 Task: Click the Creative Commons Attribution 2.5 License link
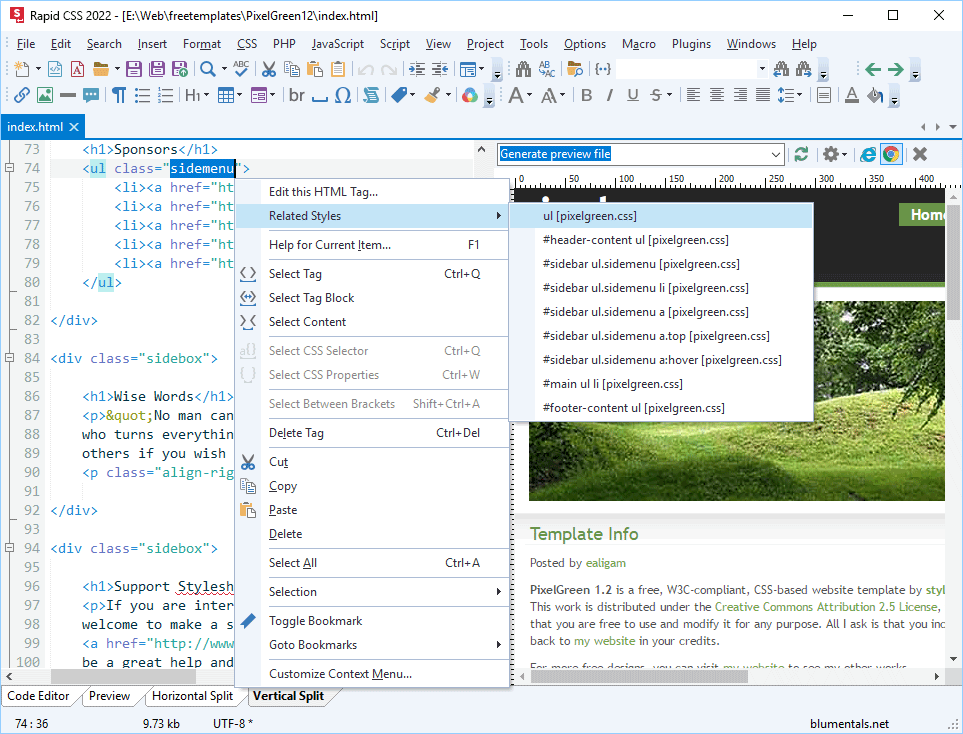826,606
